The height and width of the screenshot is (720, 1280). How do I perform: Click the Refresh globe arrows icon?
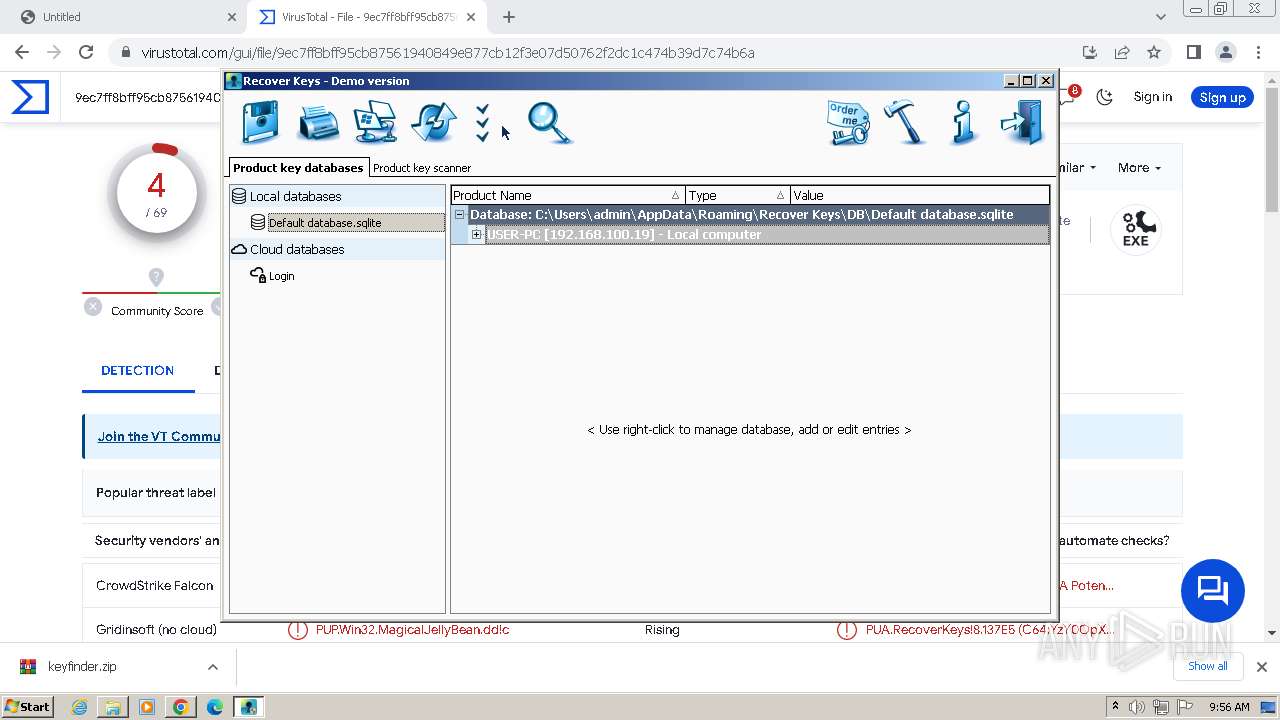click(x=433, y=123)
